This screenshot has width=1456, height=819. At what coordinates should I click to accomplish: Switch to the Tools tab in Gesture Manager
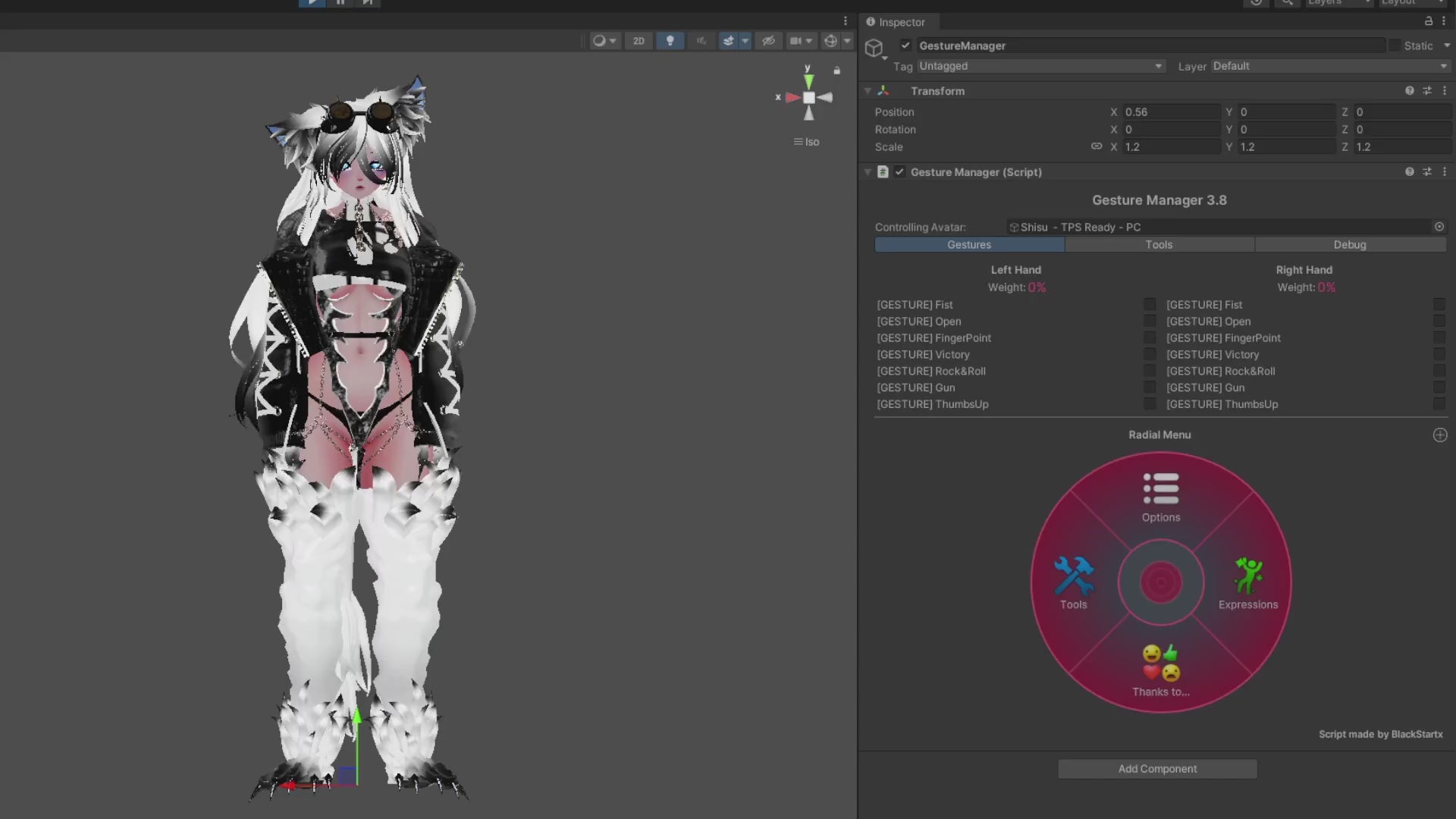[x=1159, y=245]
